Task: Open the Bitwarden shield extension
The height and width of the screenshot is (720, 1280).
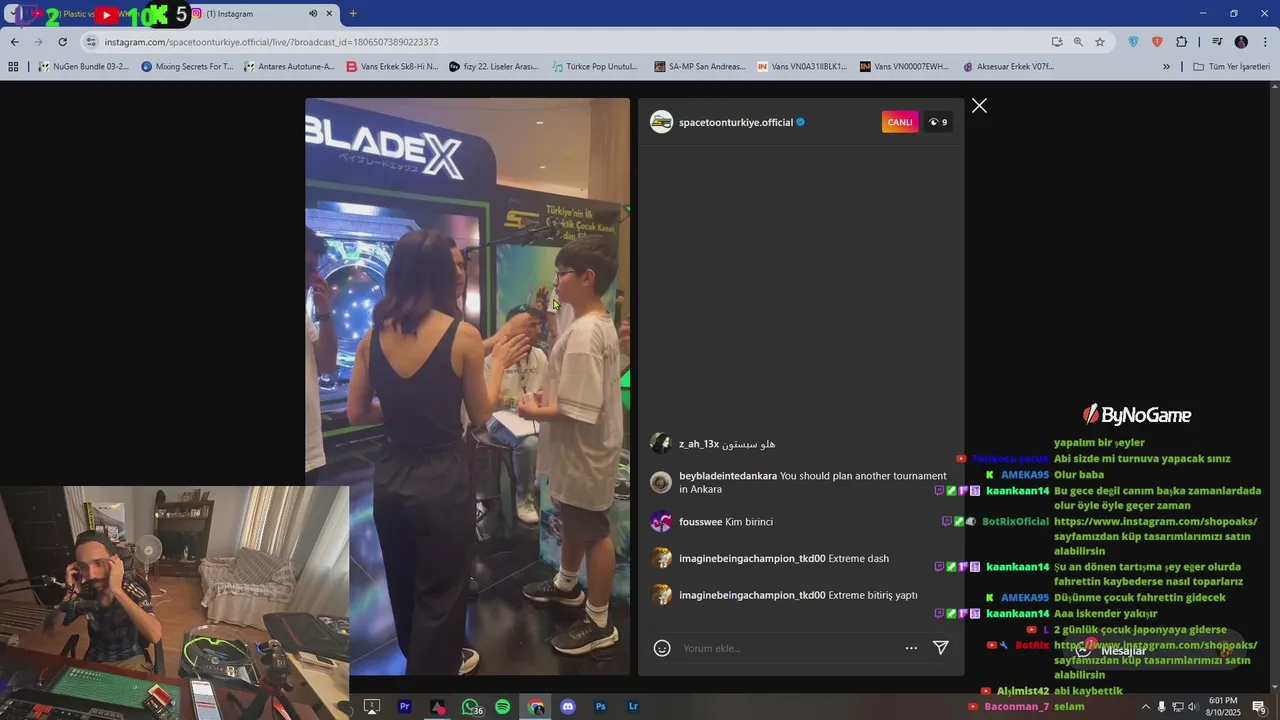Action: click(1133, 42)
